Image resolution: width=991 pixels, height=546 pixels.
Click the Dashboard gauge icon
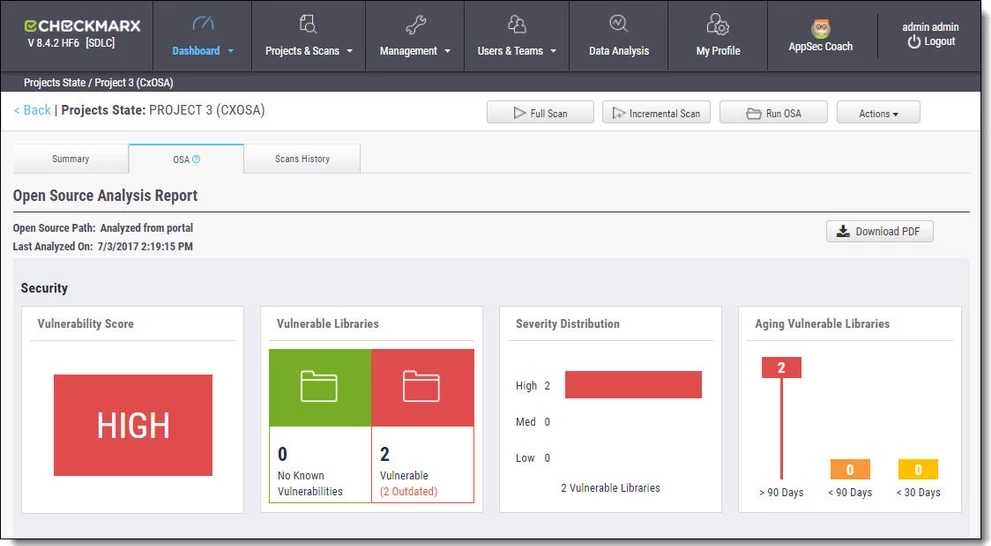(203, 24)
